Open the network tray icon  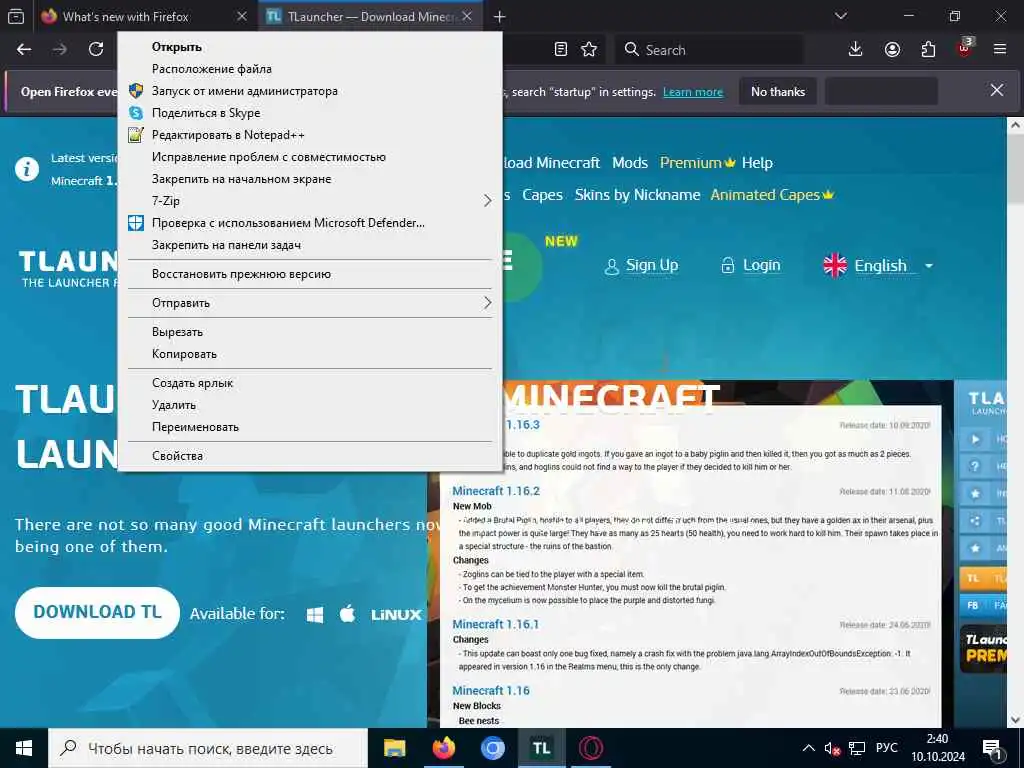[857, 749]
